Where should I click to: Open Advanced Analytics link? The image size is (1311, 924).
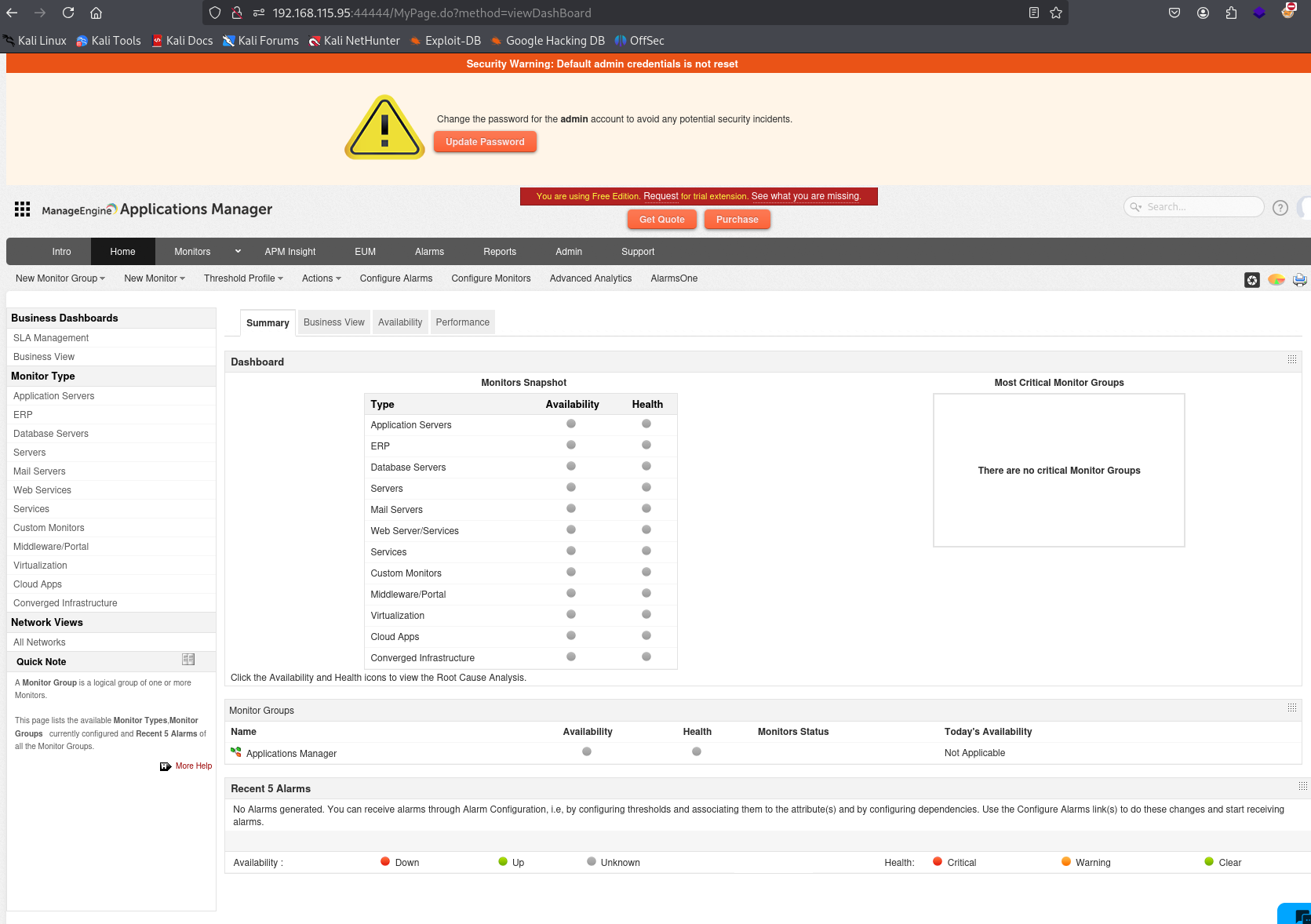[591, 278]
